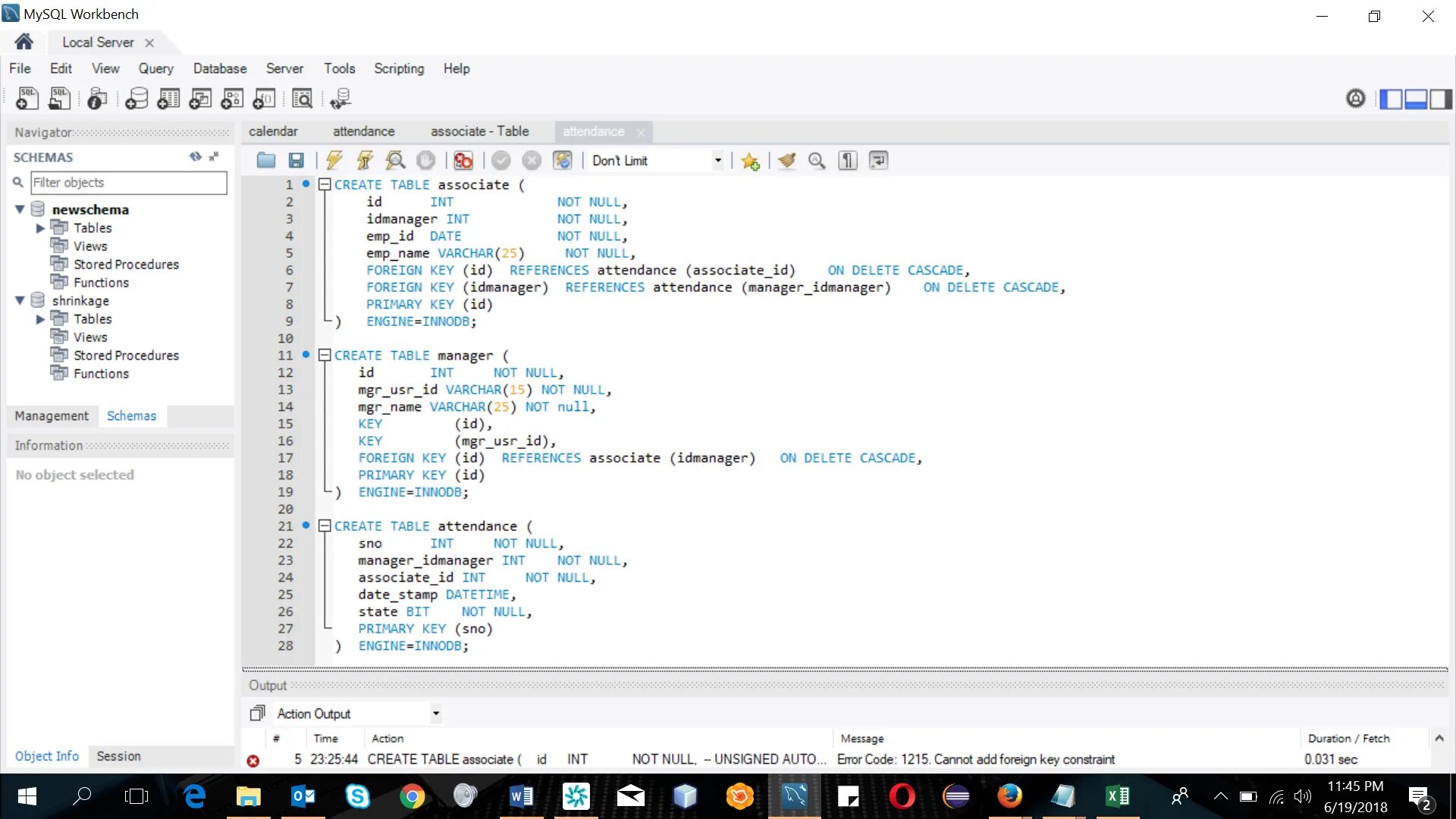Open the Action Output dropdown
1456x819 pixels.
click(435, 714)
